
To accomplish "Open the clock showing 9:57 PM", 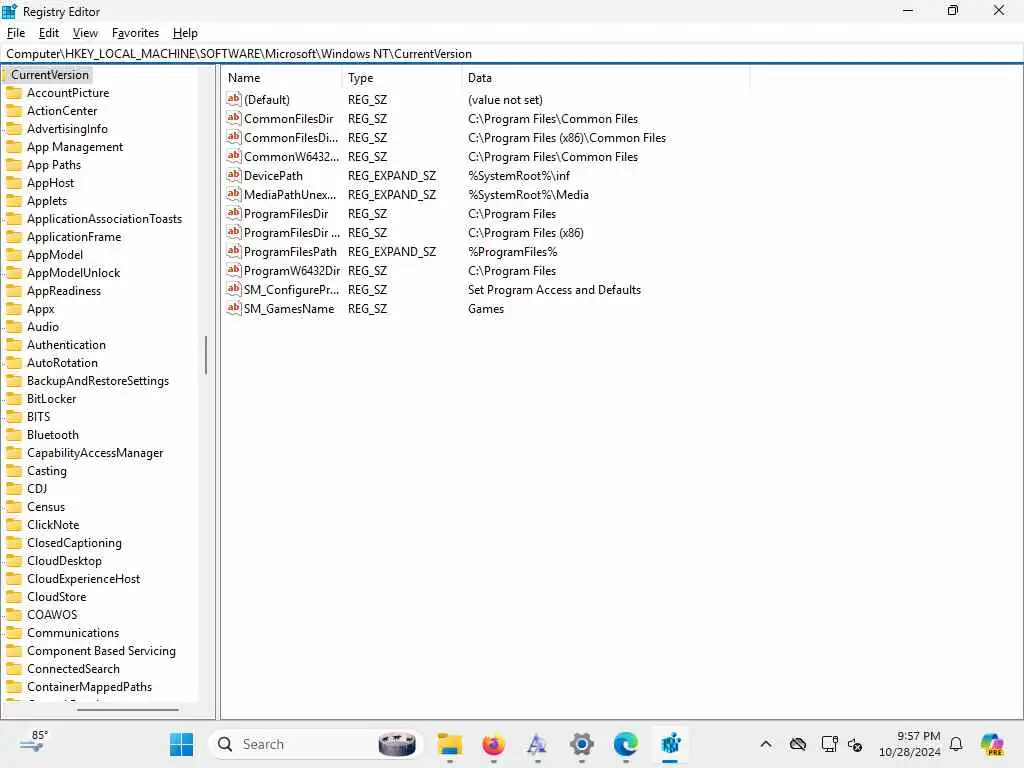I will [x=910, y=744].
